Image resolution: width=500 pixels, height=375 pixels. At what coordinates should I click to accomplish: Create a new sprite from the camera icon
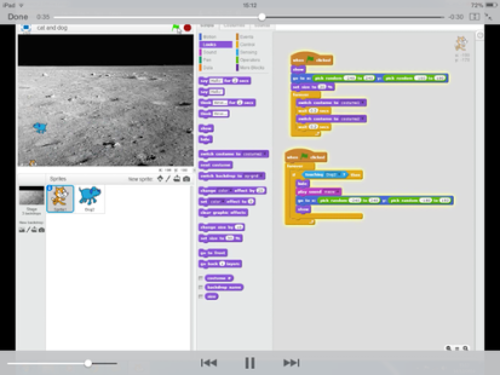coord(186,179)
